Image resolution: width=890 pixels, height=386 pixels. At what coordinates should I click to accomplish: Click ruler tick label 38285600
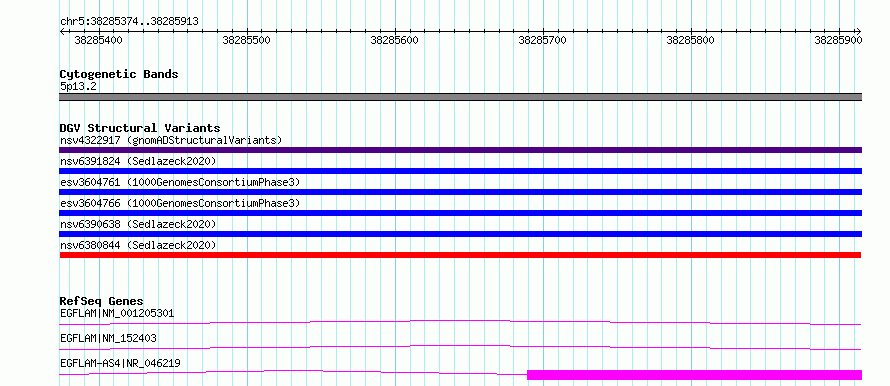click(x=394, y=40)
